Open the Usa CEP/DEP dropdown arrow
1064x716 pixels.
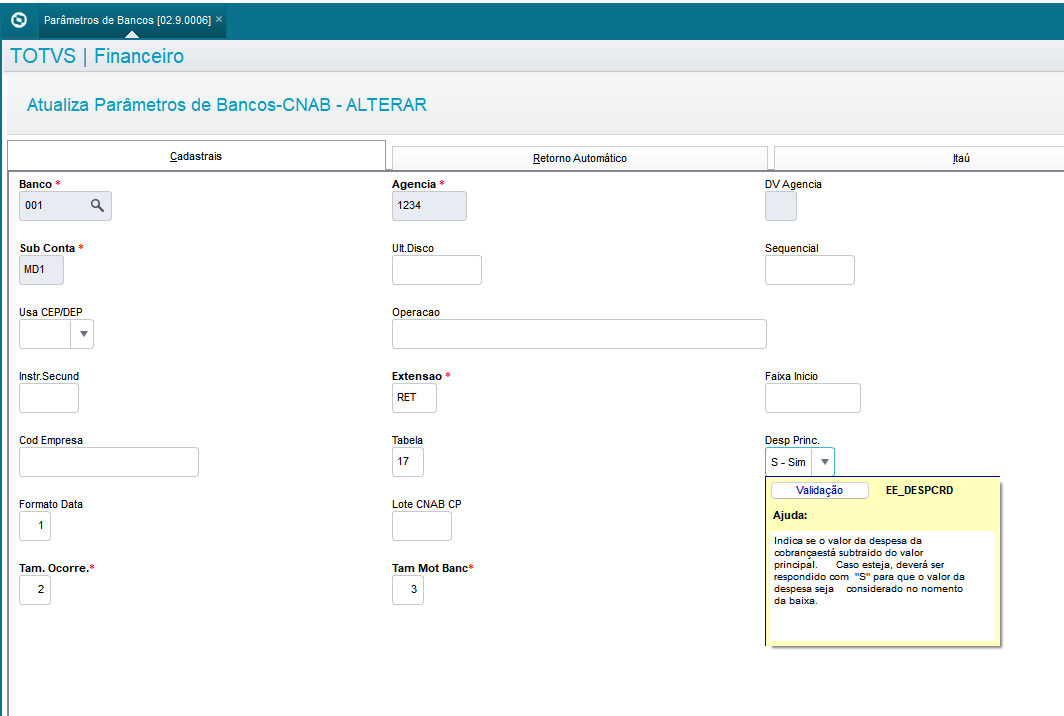pos(83,334)
